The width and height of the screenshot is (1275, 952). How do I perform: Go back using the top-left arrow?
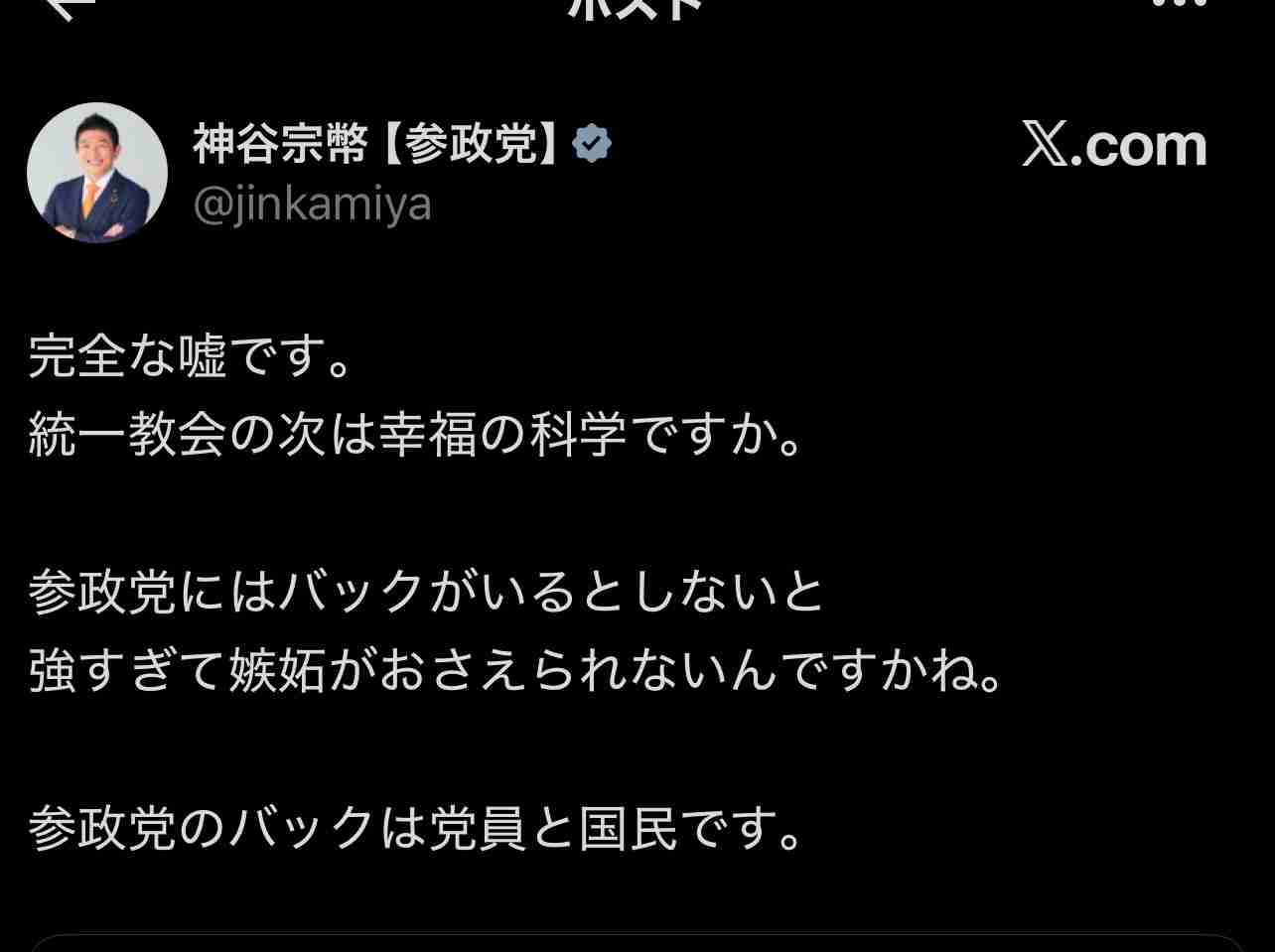coord(71,8)
